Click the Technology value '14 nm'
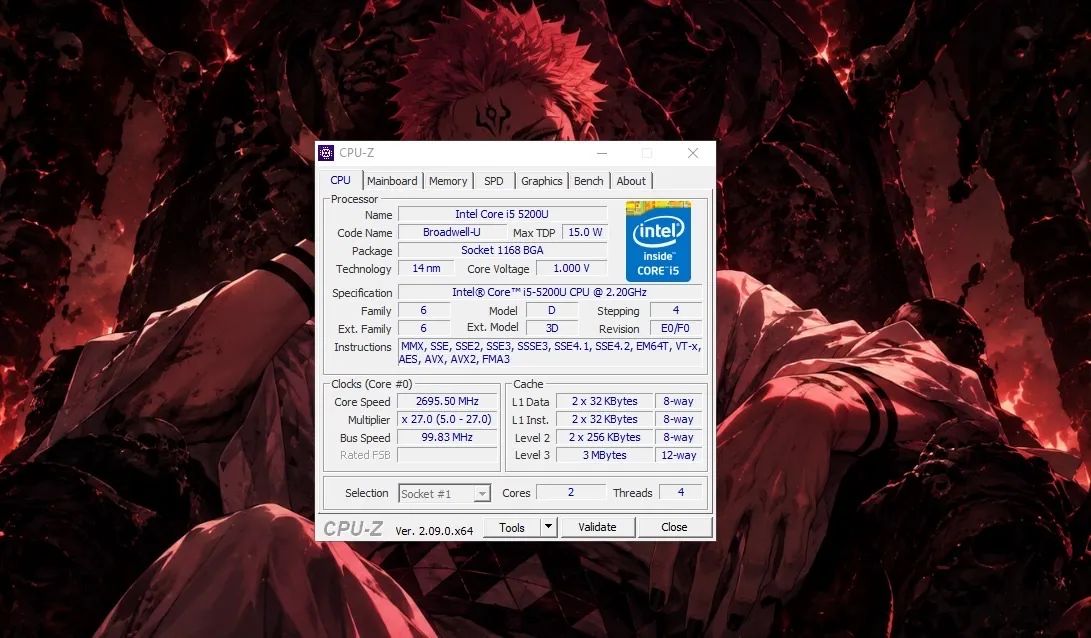The width and height of the screenshot is (1091, 638). click(x=426, y=269)
